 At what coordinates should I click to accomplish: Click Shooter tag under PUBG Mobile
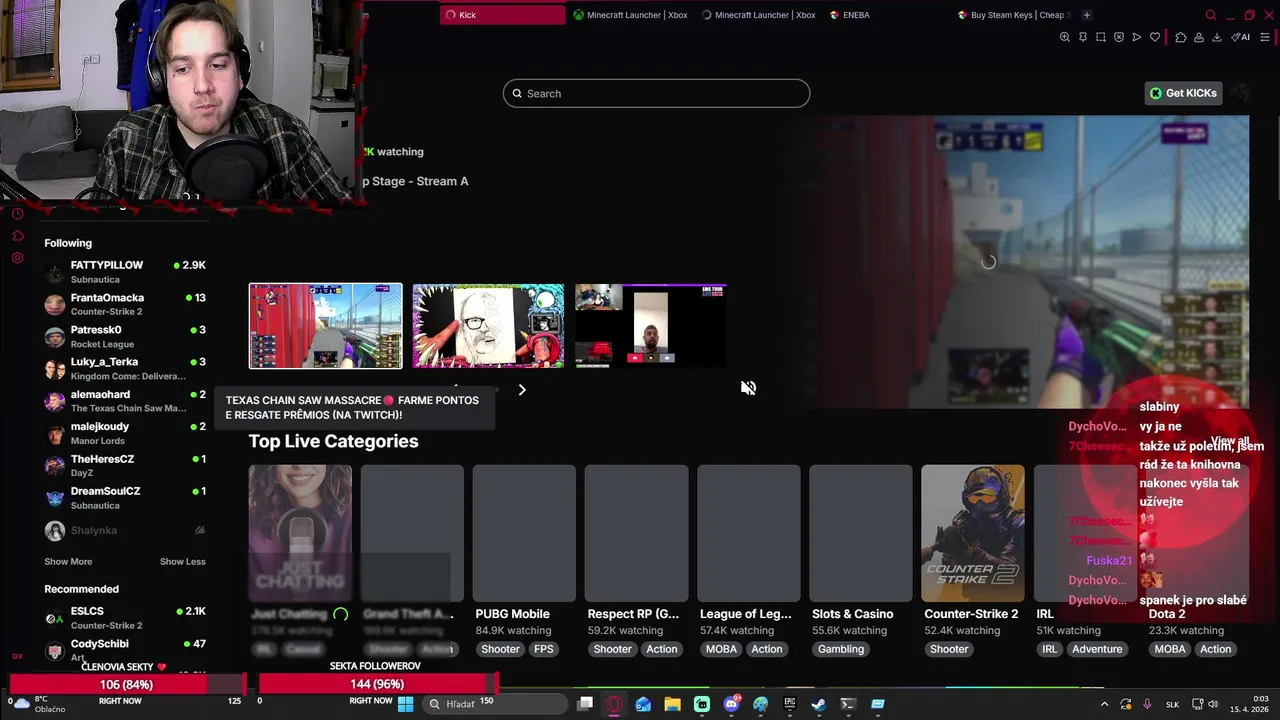(500, 649)
